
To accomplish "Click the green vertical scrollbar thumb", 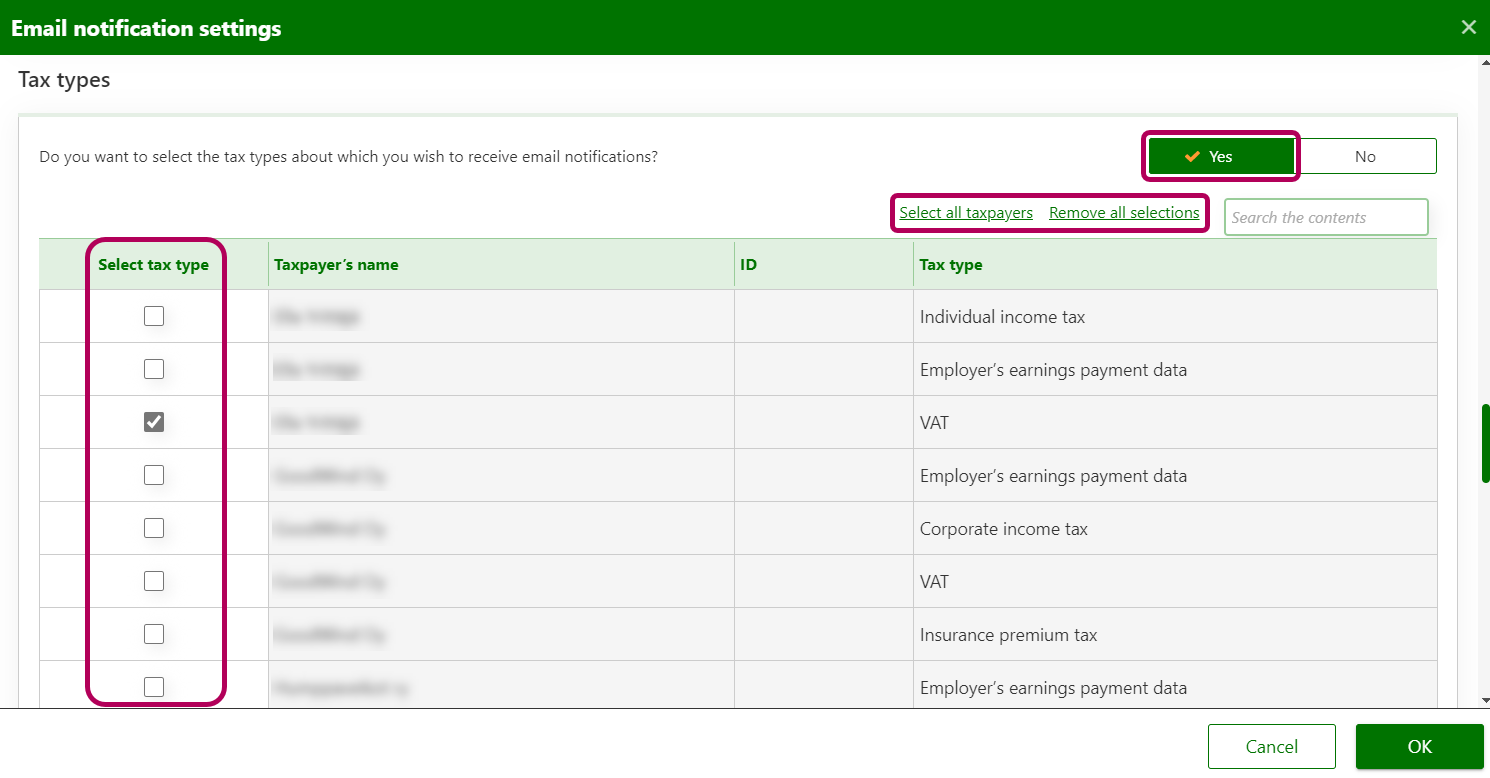I will pyautogui.click(x=1485, y=442).
